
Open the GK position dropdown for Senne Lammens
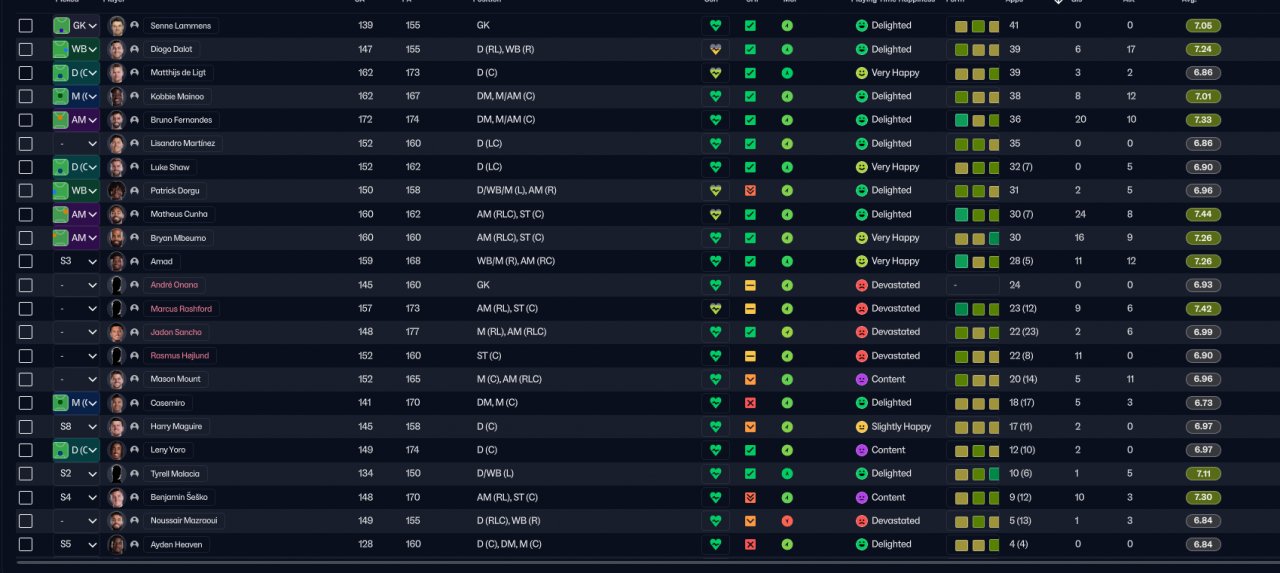click(x=76, y=25)
